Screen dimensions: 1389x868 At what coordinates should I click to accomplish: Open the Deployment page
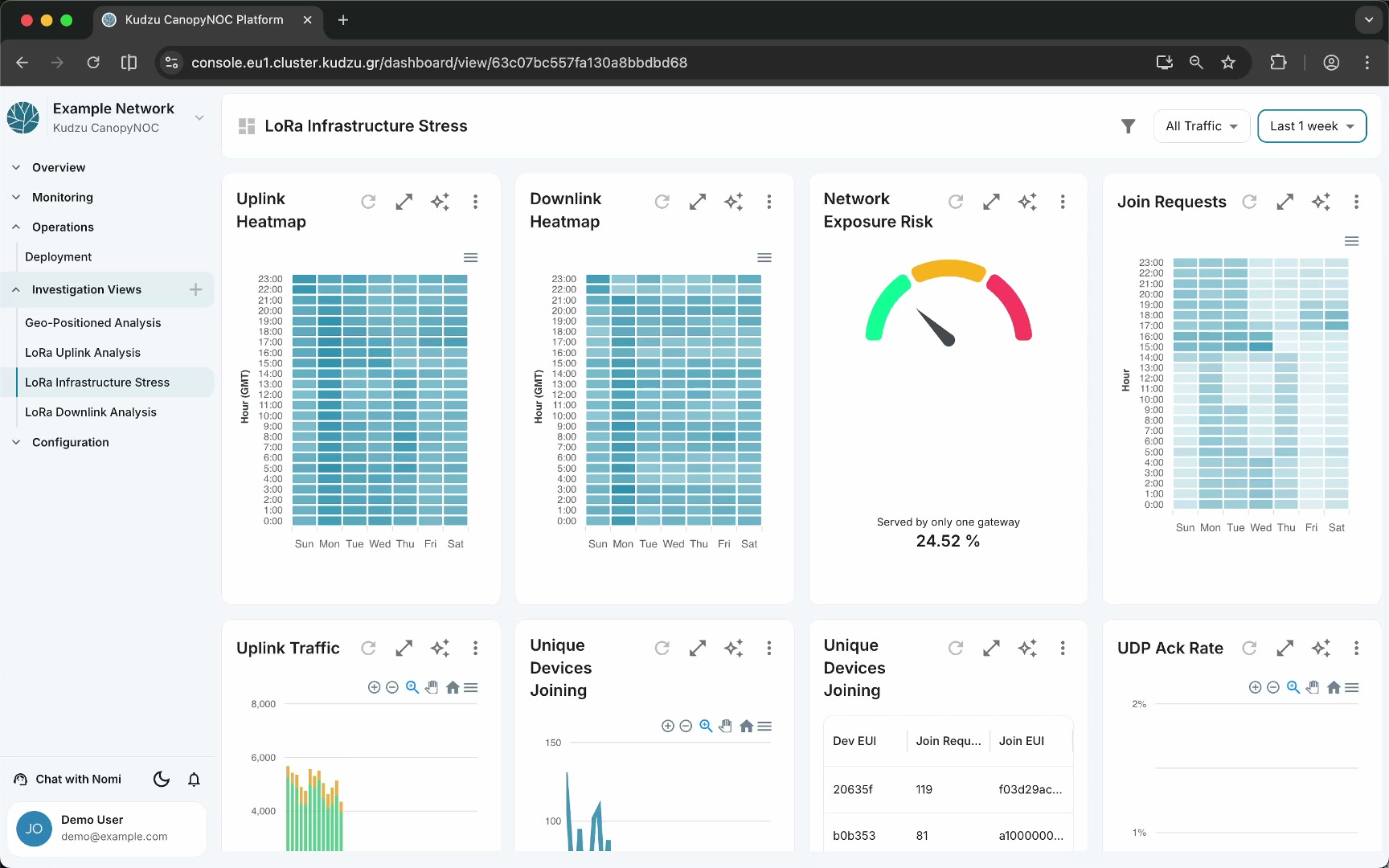59,256
